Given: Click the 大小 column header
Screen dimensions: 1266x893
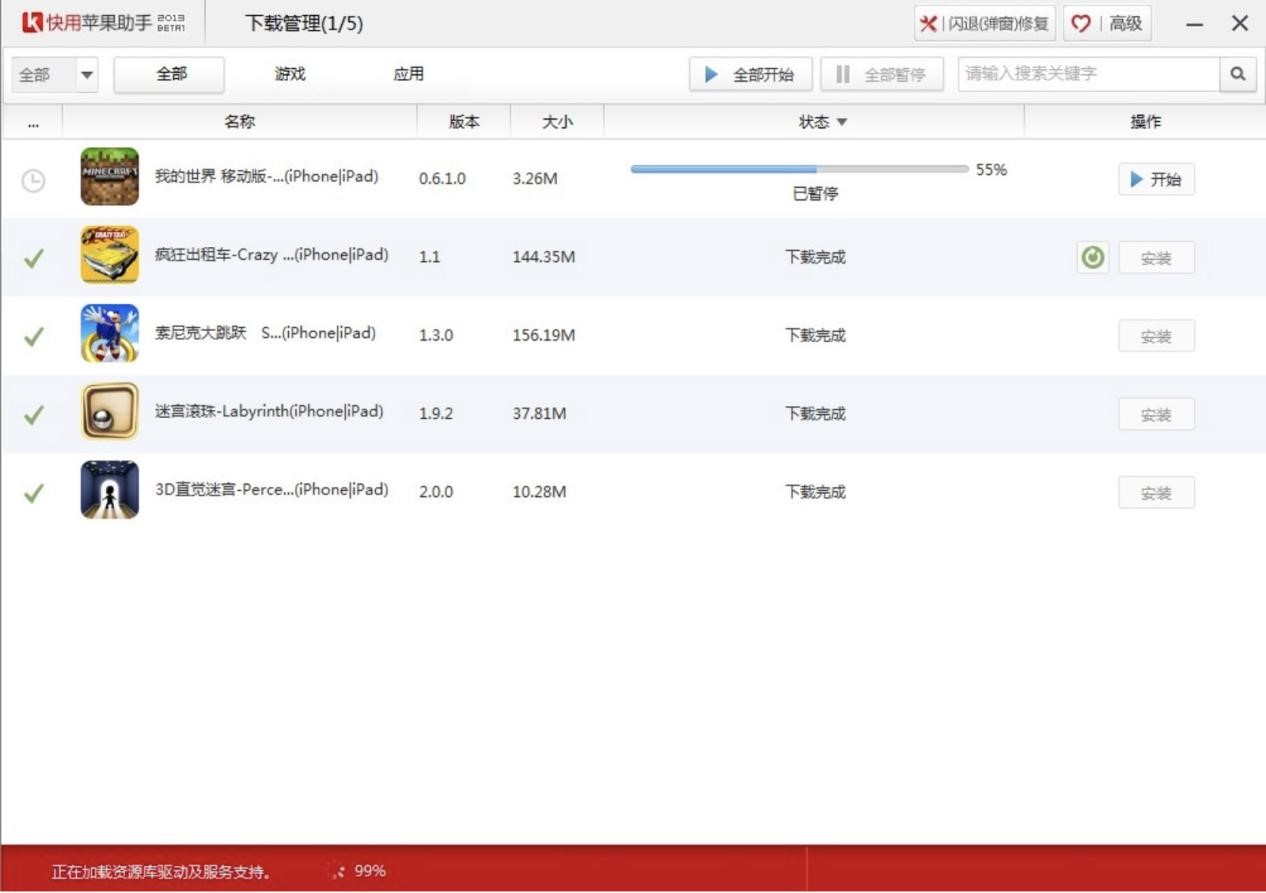Looking at the screenshot, I should [x=557, y=122].
